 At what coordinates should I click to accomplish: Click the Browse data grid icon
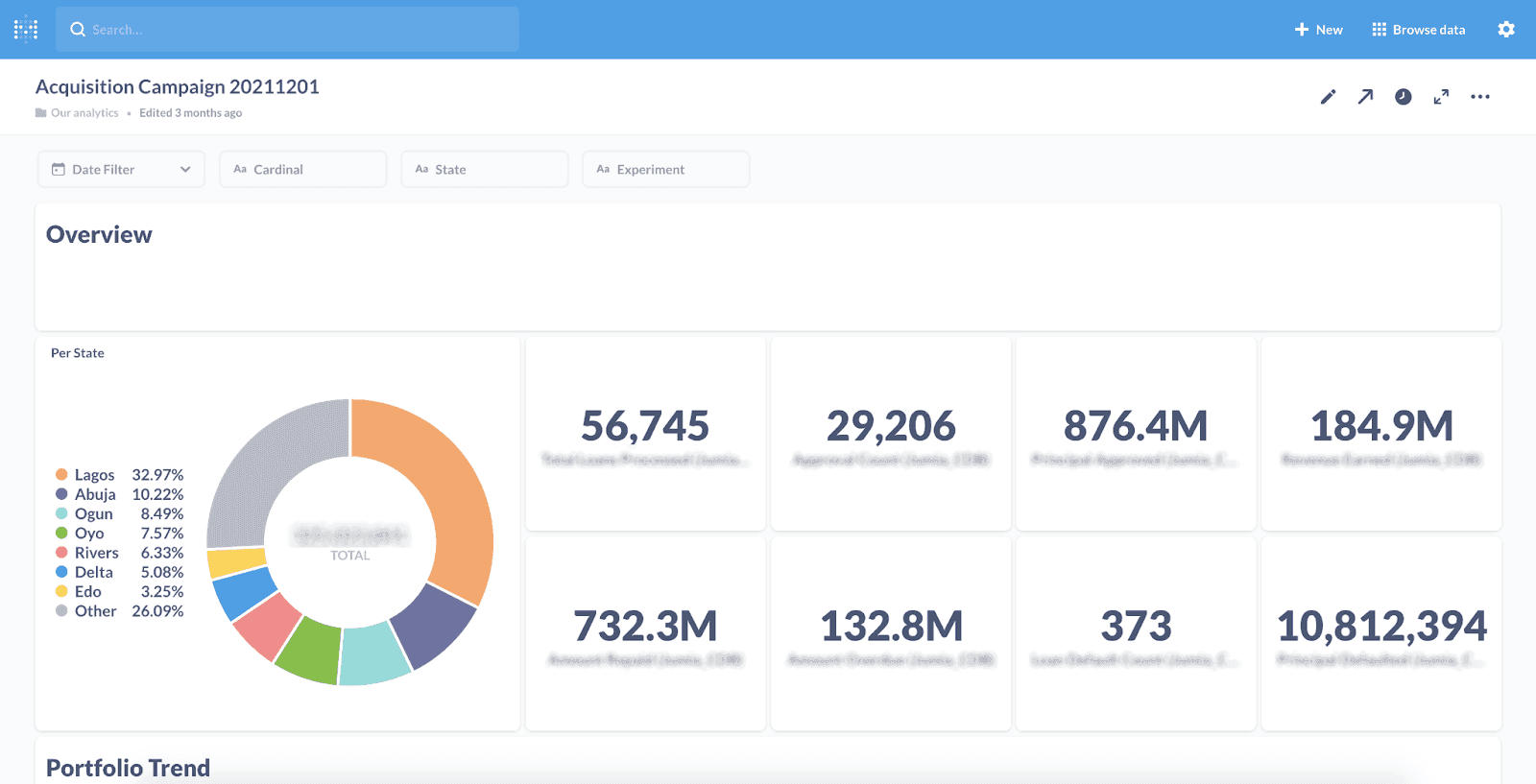(1379, 30)
